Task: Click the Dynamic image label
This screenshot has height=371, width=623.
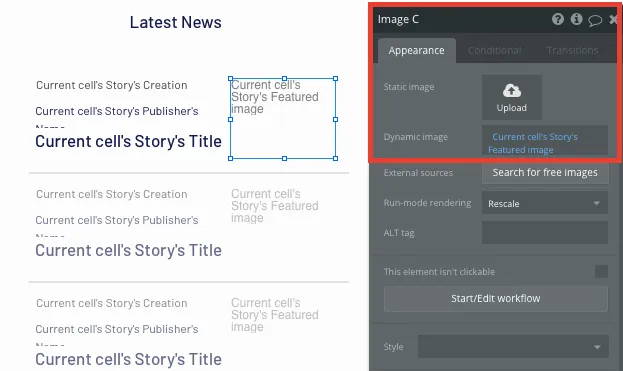Action: 416,137
